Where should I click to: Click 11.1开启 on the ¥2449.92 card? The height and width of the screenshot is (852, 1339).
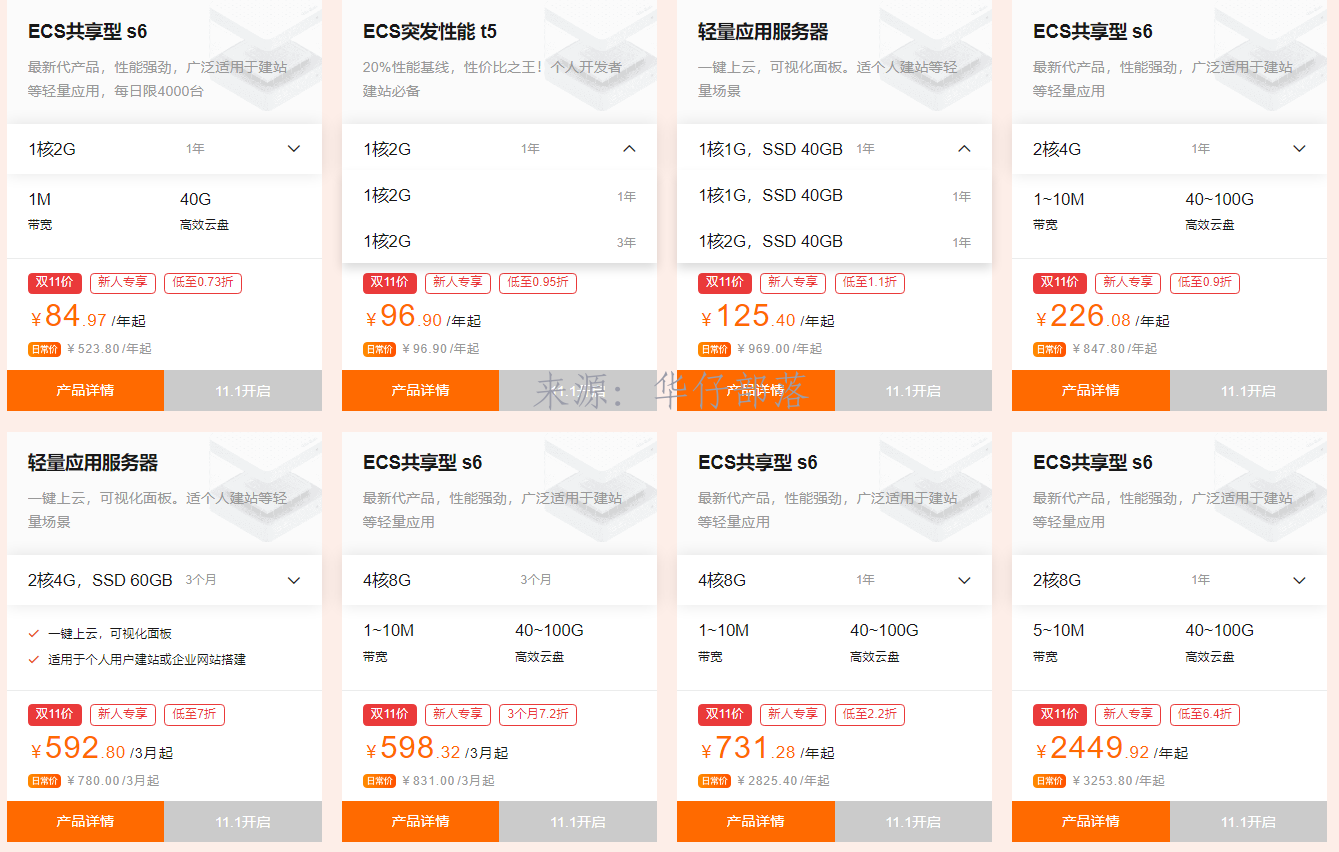point(1248,821)
